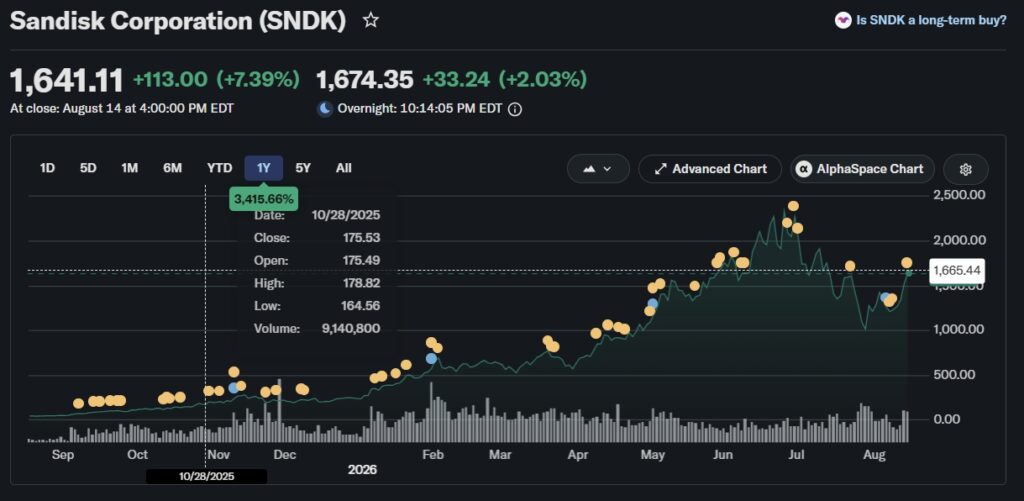
Task: Click the 1,665.44 price axis label
Action: (957, 270)
